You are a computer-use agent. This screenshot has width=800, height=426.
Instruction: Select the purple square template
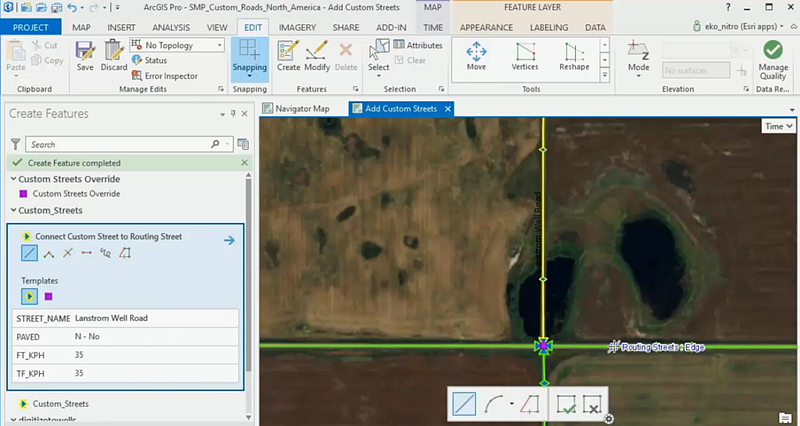[48, 297]
